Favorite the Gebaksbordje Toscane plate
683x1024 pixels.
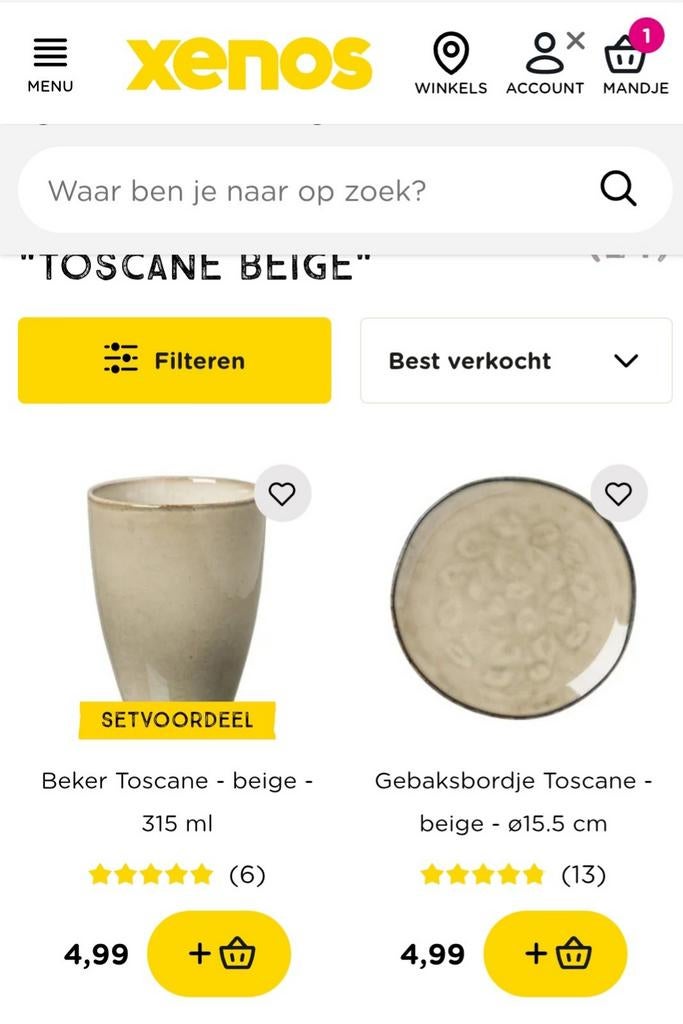(x=617, y=492)
